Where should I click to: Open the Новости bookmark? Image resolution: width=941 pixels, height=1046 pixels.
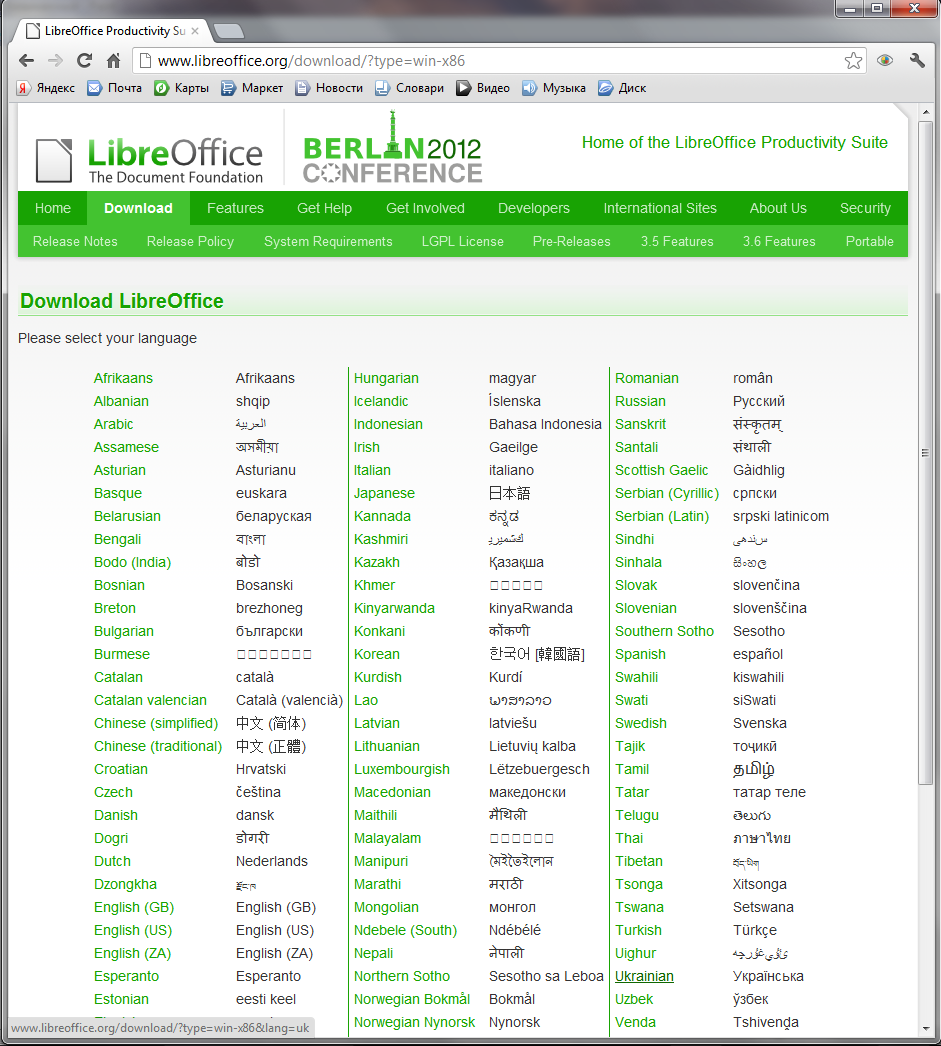coord(329,88)
